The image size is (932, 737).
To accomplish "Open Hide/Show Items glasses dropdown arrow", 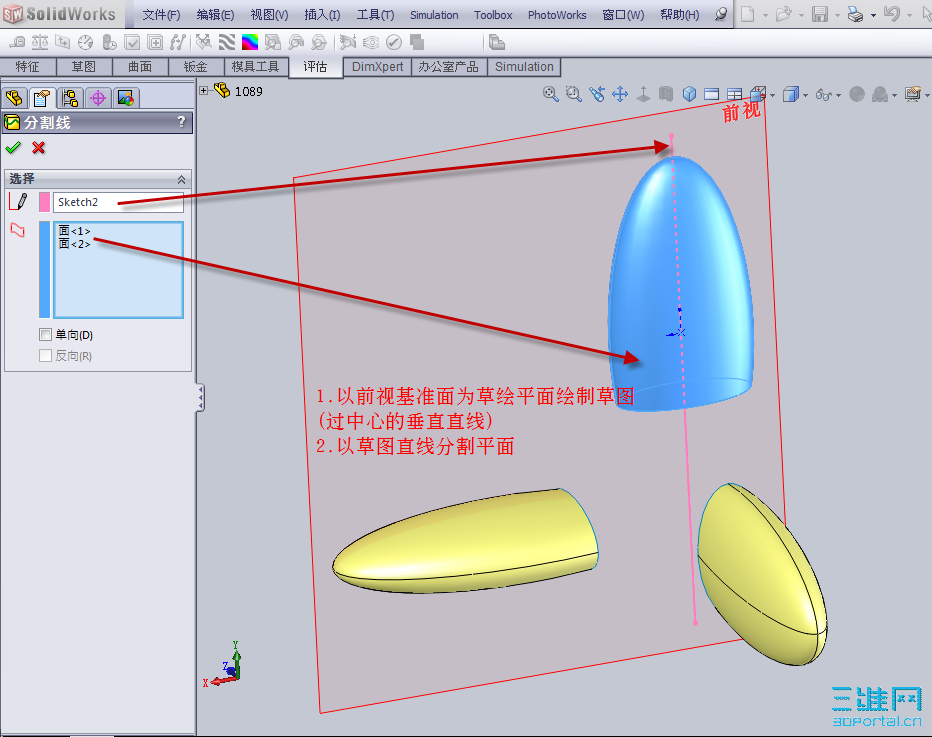I will [x=838, y=95].
